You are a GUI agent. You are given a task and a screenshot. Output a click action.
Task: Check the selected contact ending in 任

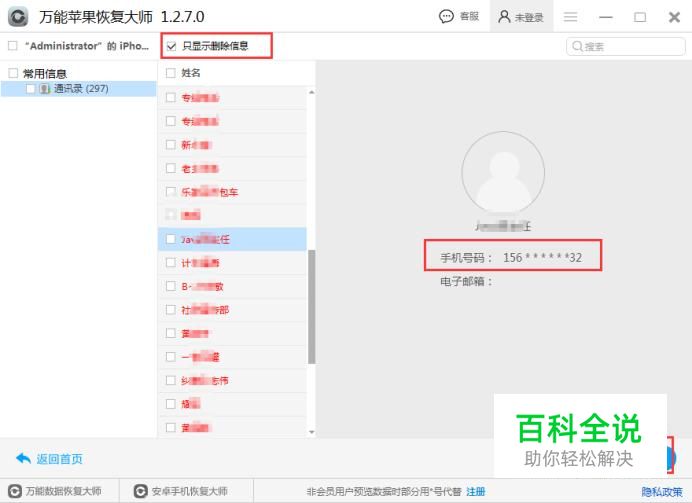click(x=170, y=239)
